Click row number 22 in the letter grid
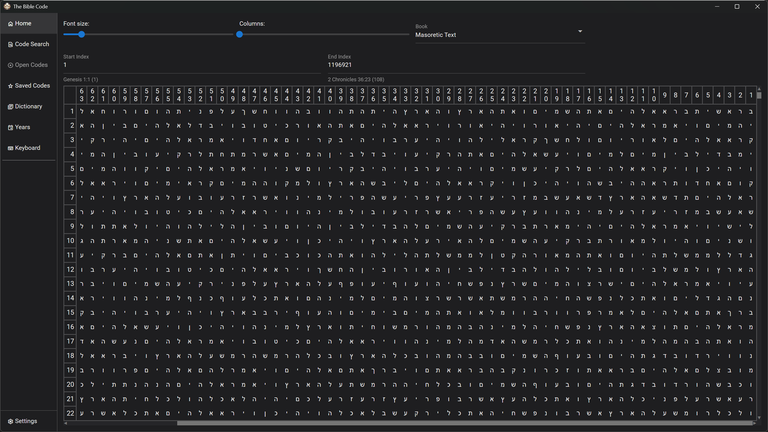768x432 pixels. pos(71,413)
